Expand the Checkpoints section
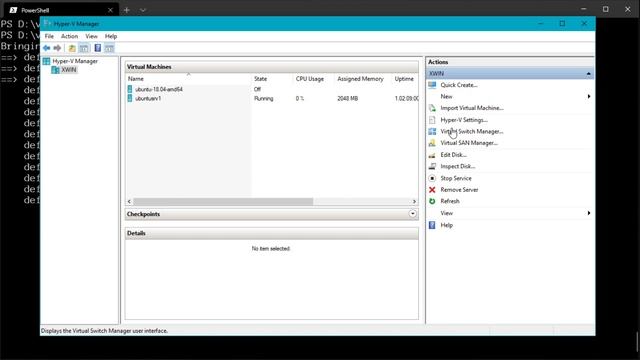The image size is (640, 360). pos(413,214)
